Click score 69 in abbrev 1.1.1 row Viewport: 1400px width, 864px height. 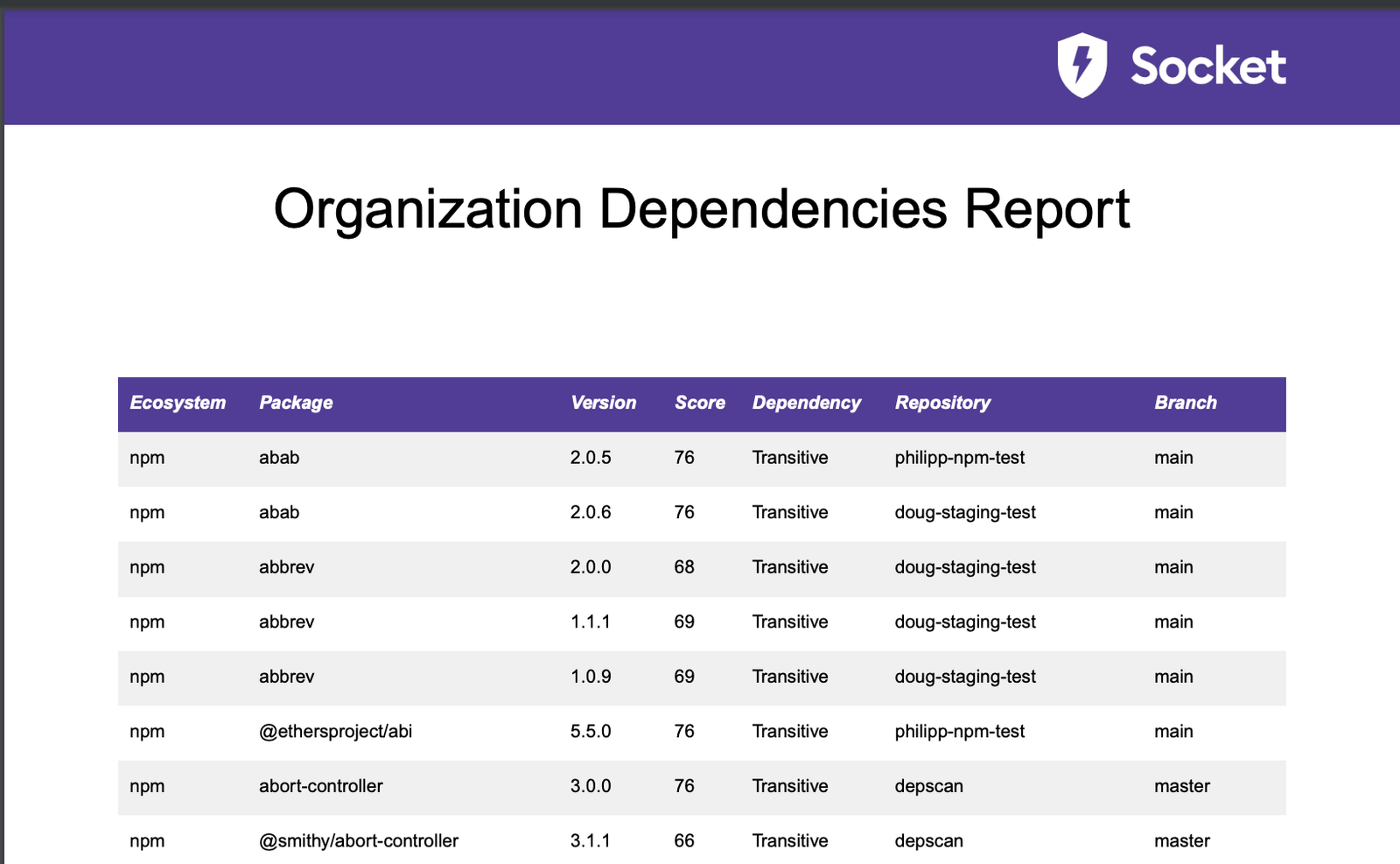pos(684,622)
